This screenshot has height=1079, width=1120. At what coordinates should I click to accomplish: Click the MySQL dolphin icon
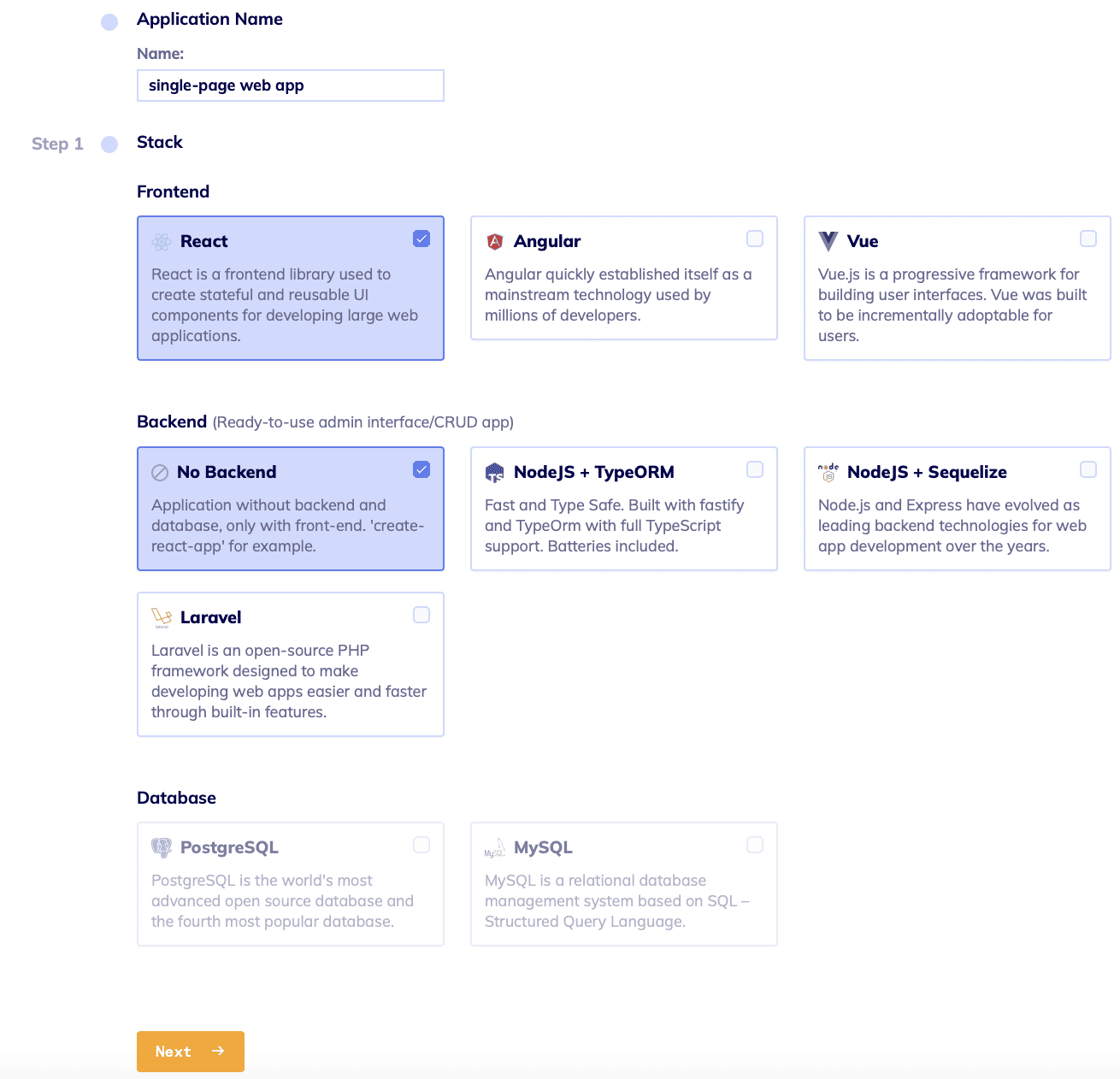pos(495,846)
